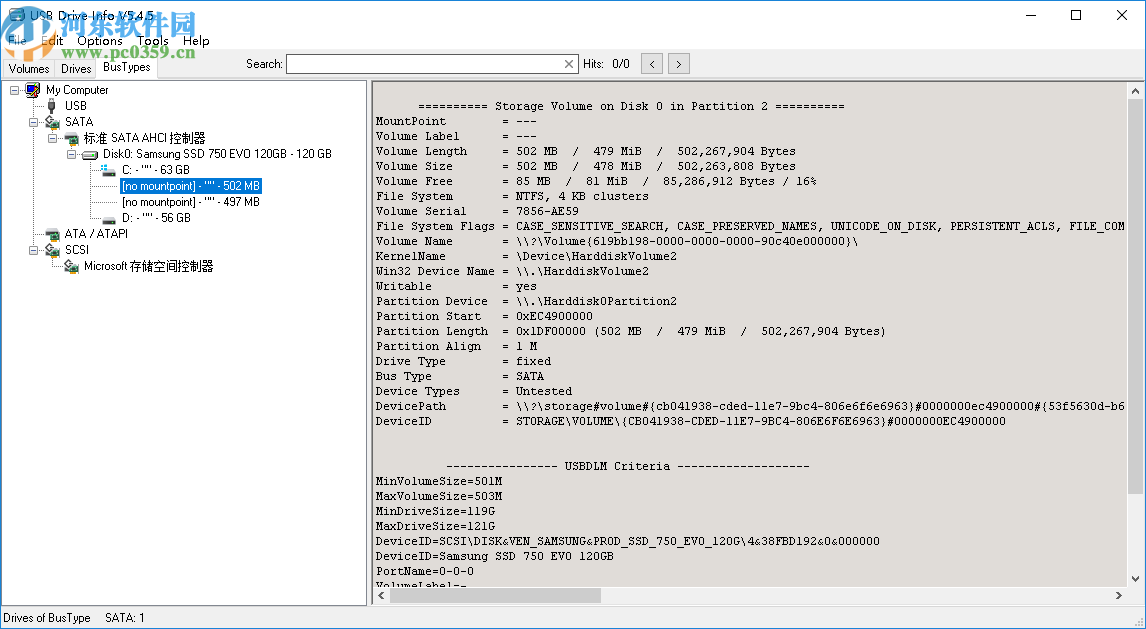Click the MinVolumeSize=501M criteria line

pos(439,481)
